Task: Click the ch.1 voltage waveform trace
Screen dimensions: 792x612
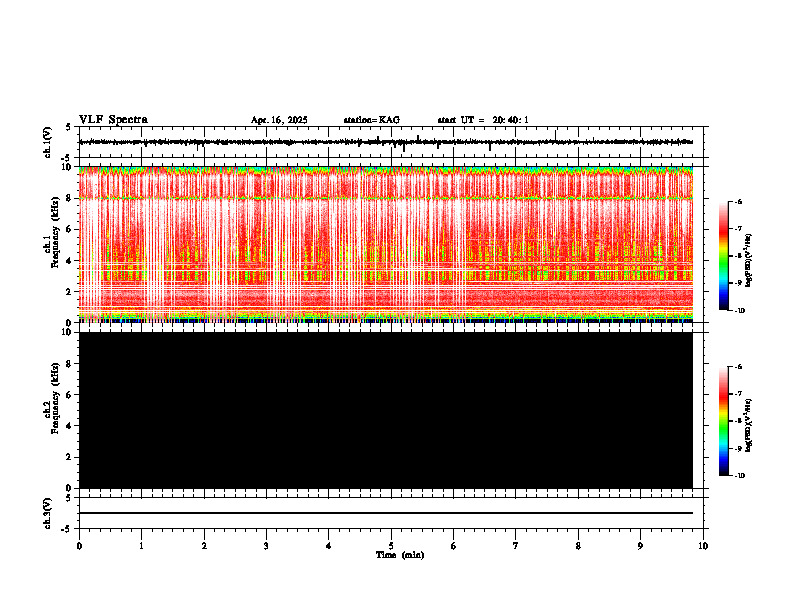Action: click(386, 142)
